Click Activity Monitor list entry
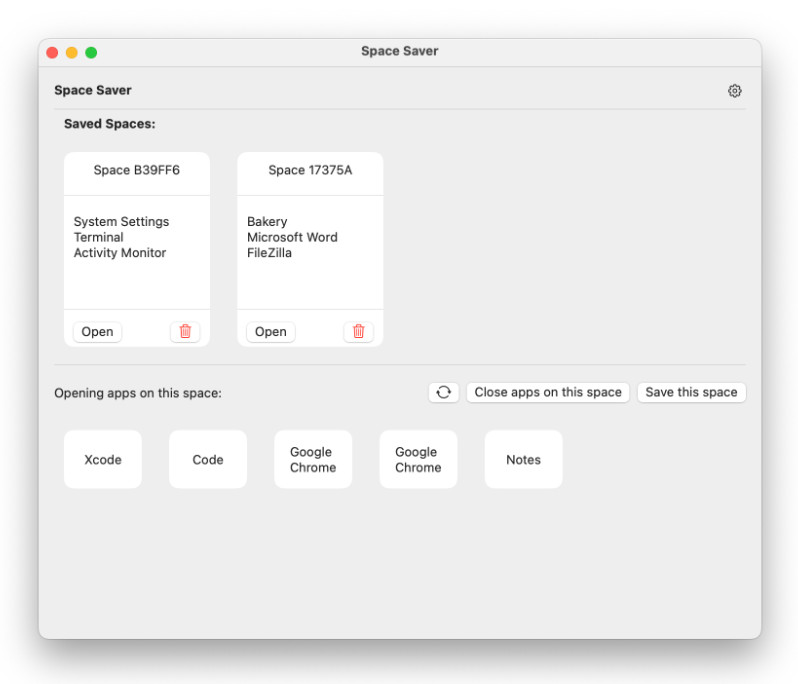The width and height of the screenshot is (798, 684). (x=120, y=253)
